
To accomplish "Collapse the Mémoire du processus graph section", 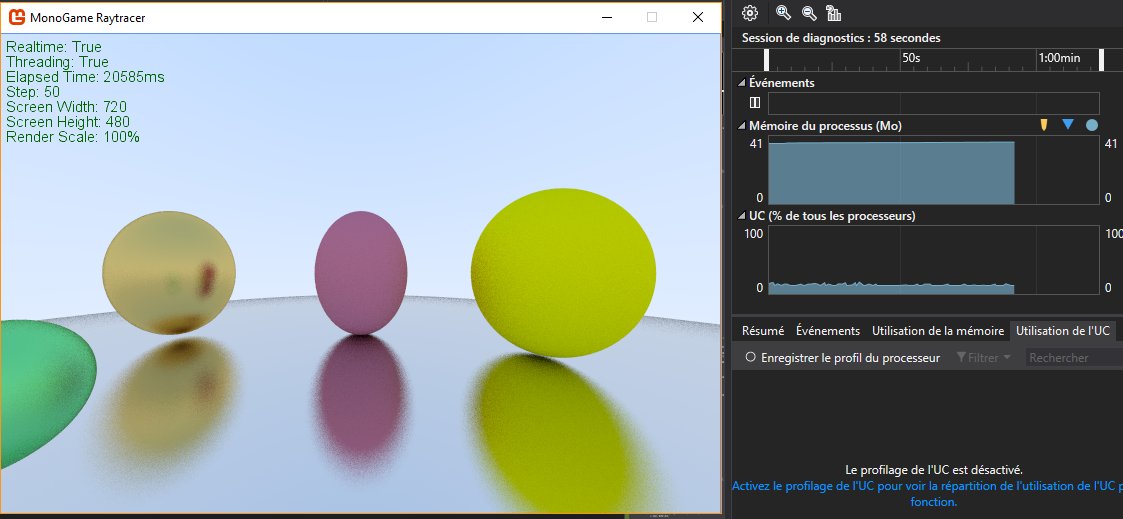I will [742, 126].
